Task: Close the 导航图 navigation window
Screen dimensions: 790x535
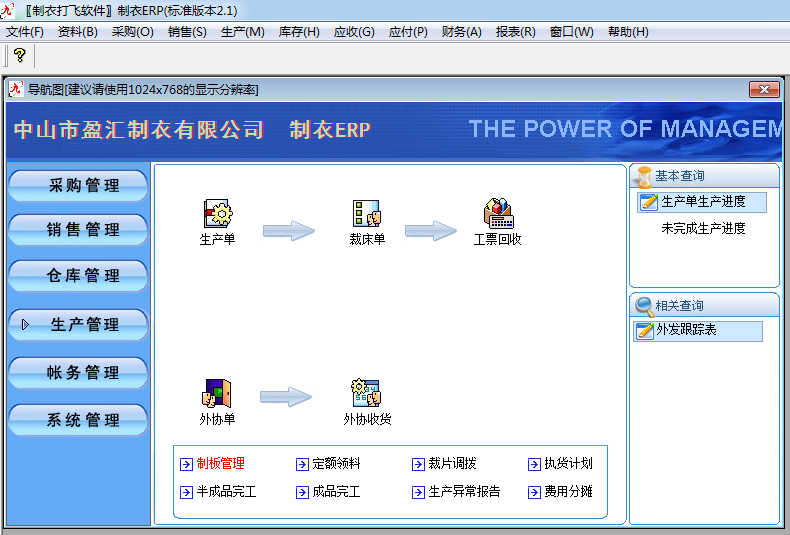Action: [x=764, y=90]
